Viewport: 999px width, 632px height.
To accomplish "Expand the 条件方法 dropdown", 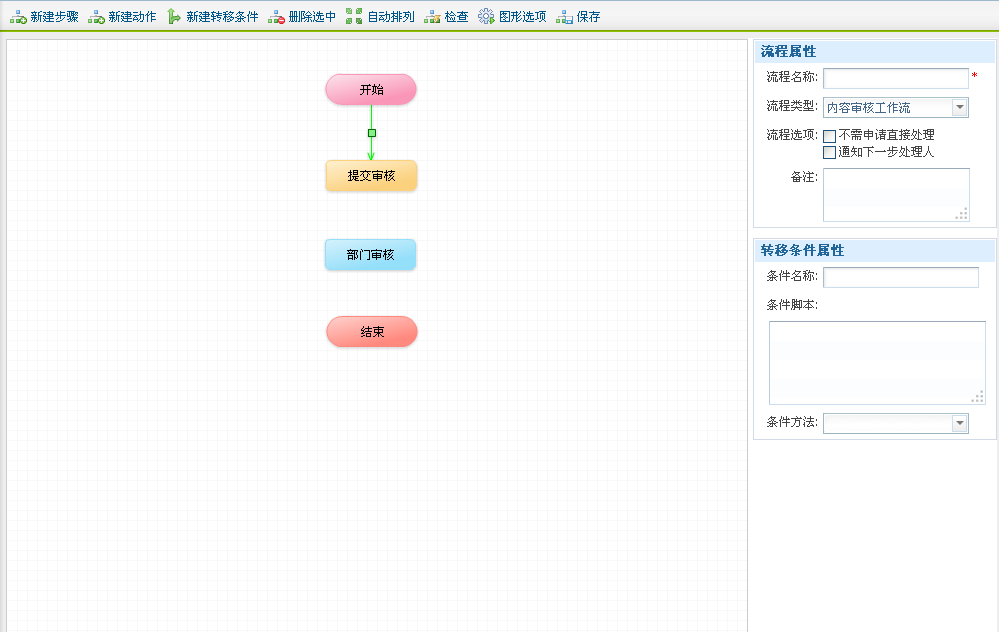I will click(x=960, y=424).
